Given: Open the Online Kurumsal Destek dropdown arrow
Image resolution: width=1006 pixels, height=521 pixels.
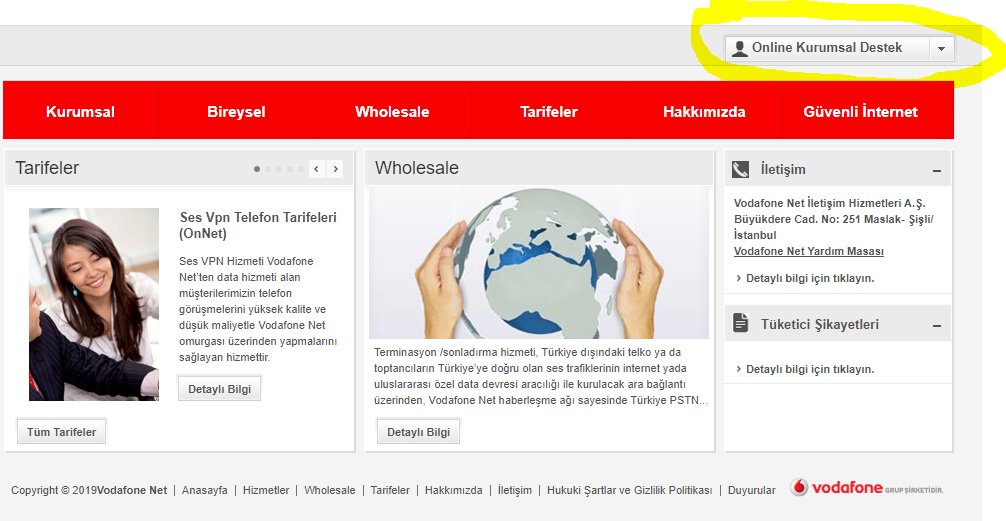Looking at the screenshot, I should coord(941,49).
